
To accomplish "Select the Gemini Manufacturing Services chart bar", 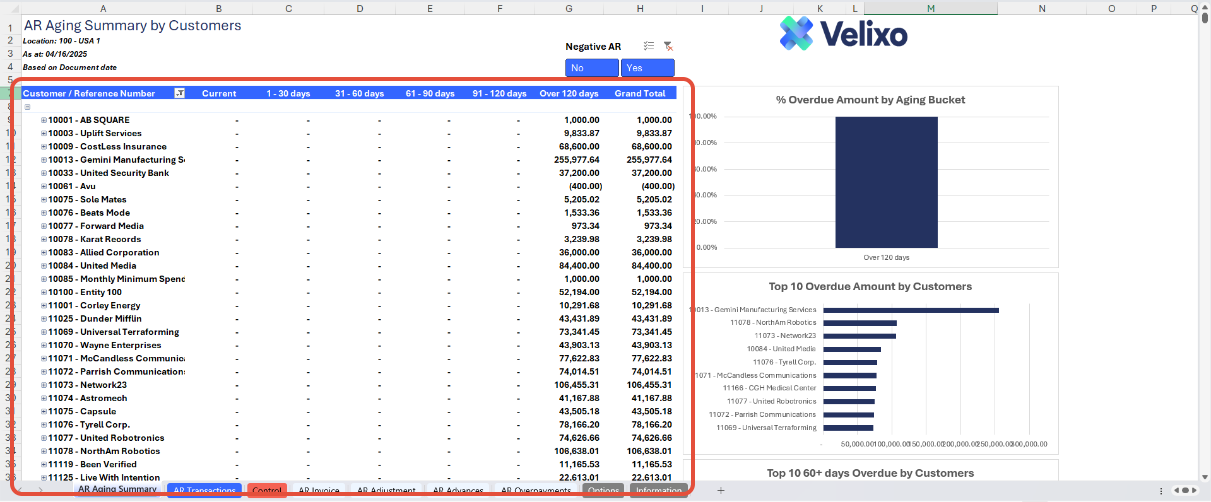I will point(909,310).
